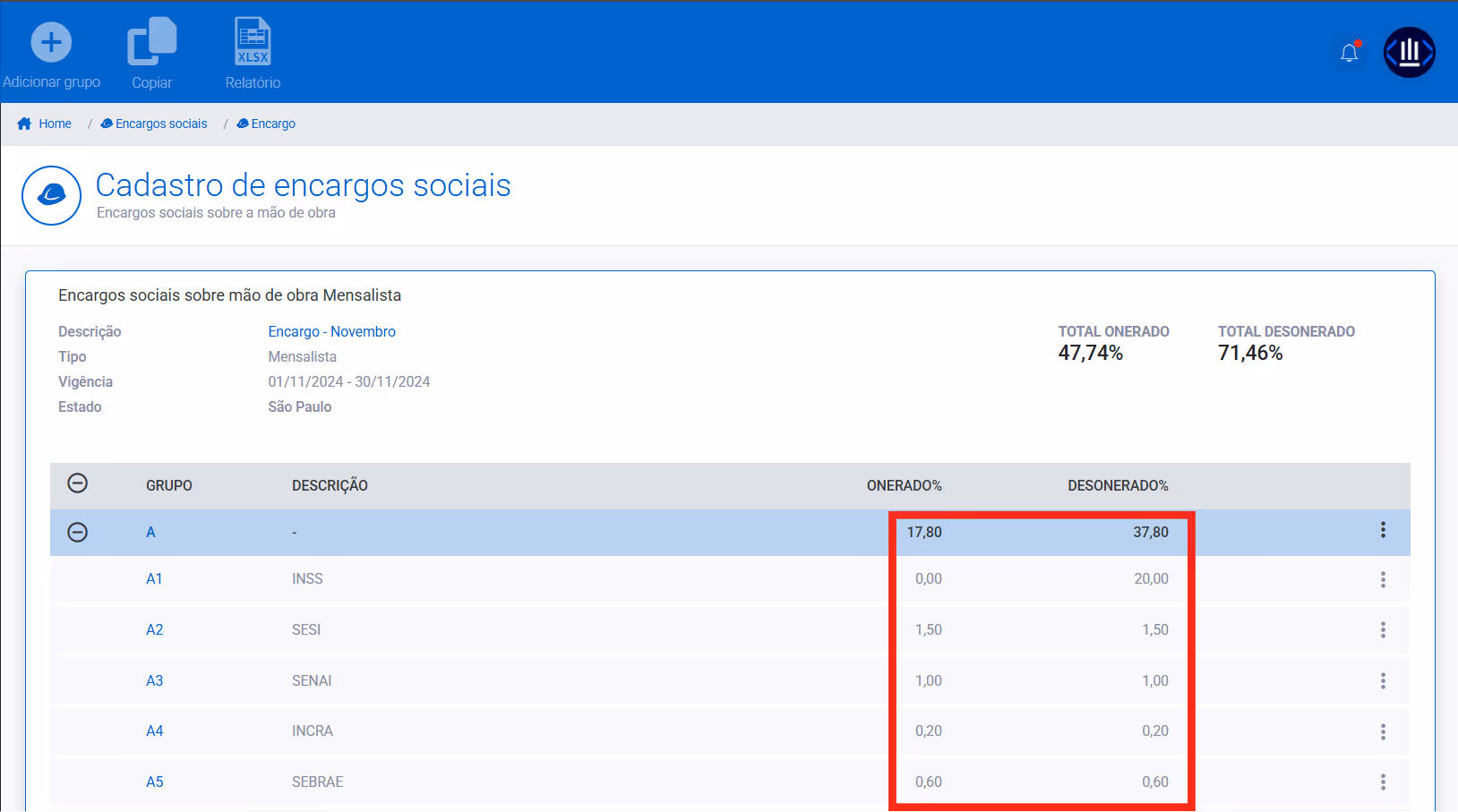Click the A5 group code
The image size is (1458, 812).
pos(154,782)
